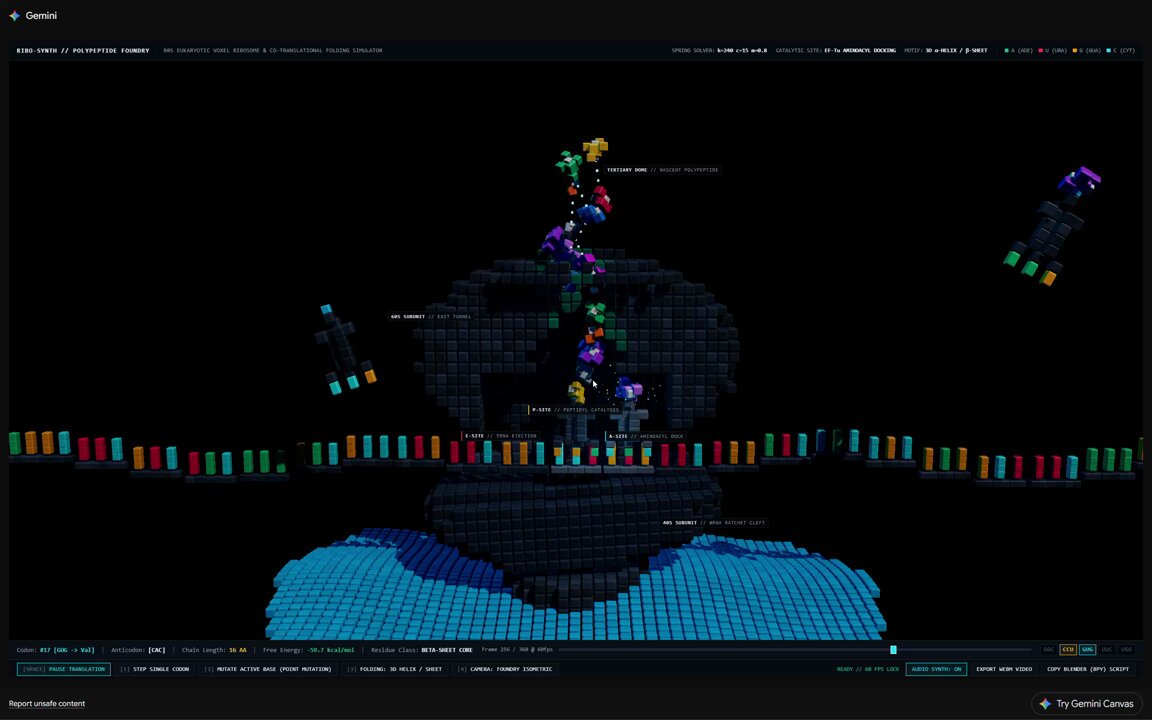
Task: Toggle Audio Synth: ON
Action: [936, 669]
